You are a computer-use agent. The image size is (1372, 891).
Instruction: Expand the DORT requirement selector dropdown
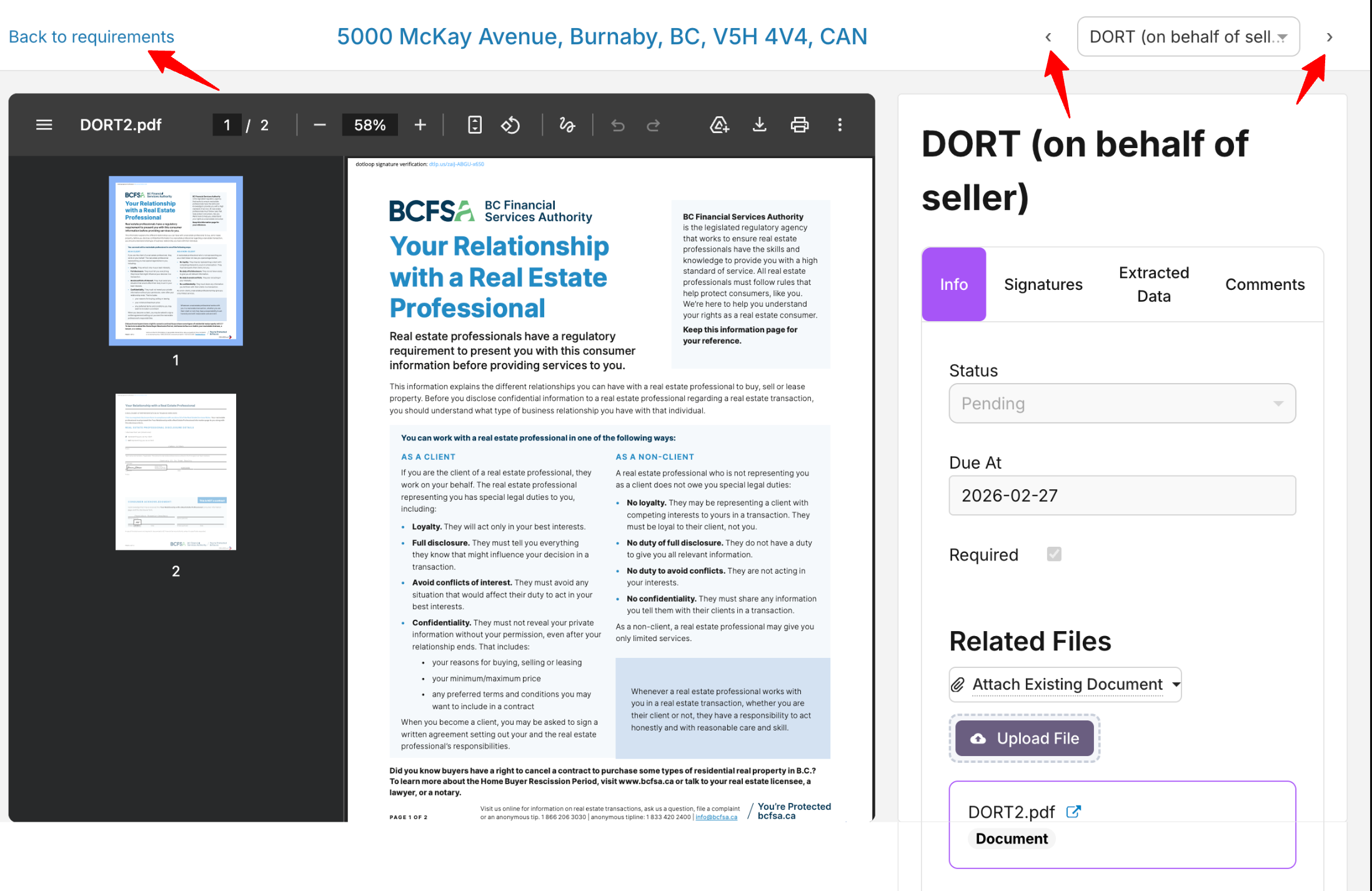pos(1188,37)
